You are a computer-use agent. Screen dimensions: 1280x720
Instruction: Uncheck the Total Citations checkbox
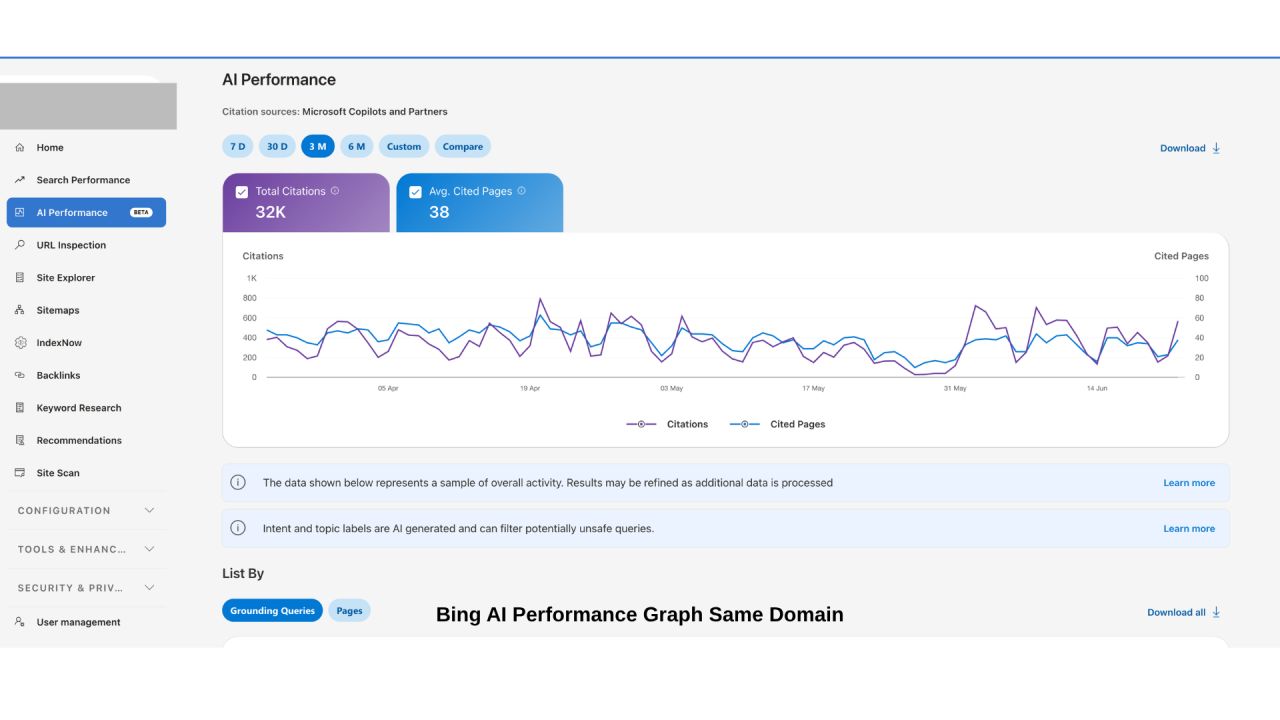241,192
